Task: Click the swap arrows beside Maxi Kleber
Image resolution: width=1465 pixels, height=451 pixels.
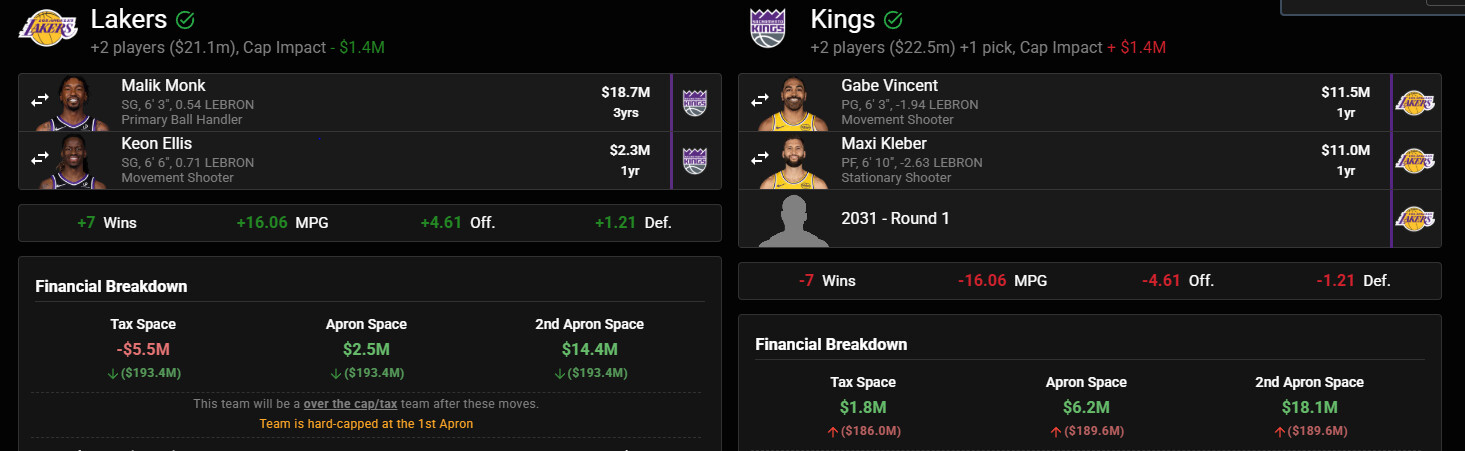Action: 760,158
